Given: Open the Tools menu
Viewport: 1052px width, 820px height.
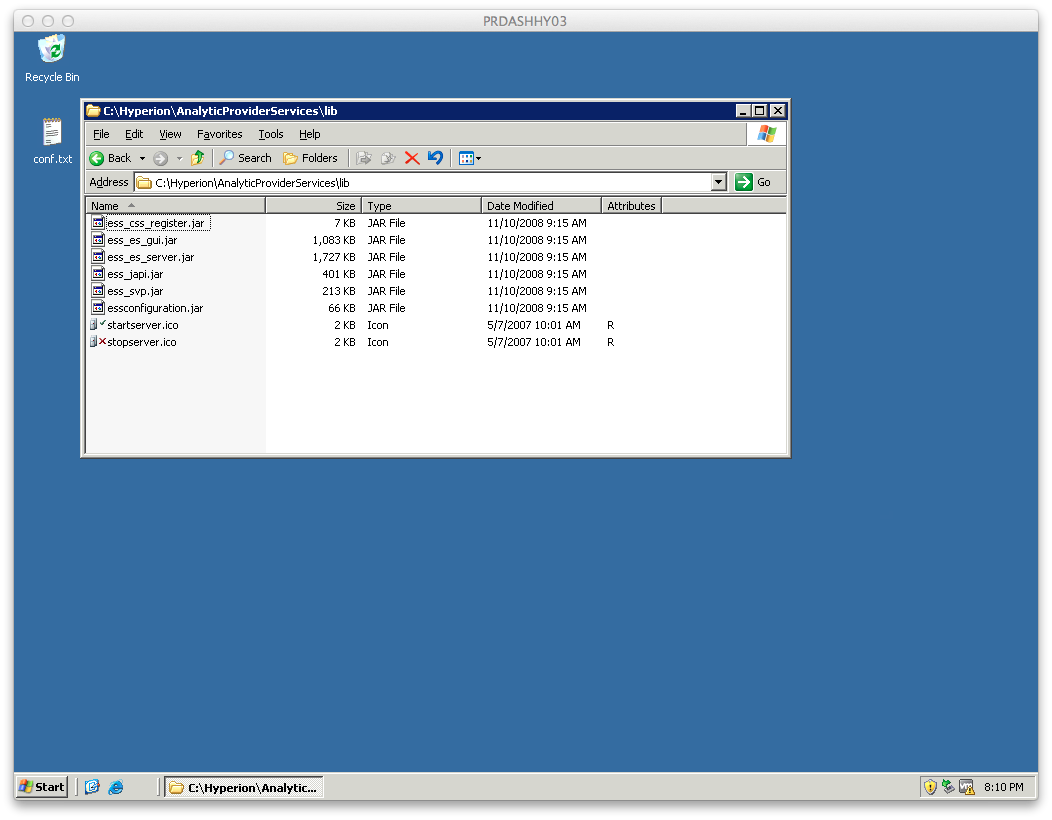Looking at the screenshot, I should point(271,134).
